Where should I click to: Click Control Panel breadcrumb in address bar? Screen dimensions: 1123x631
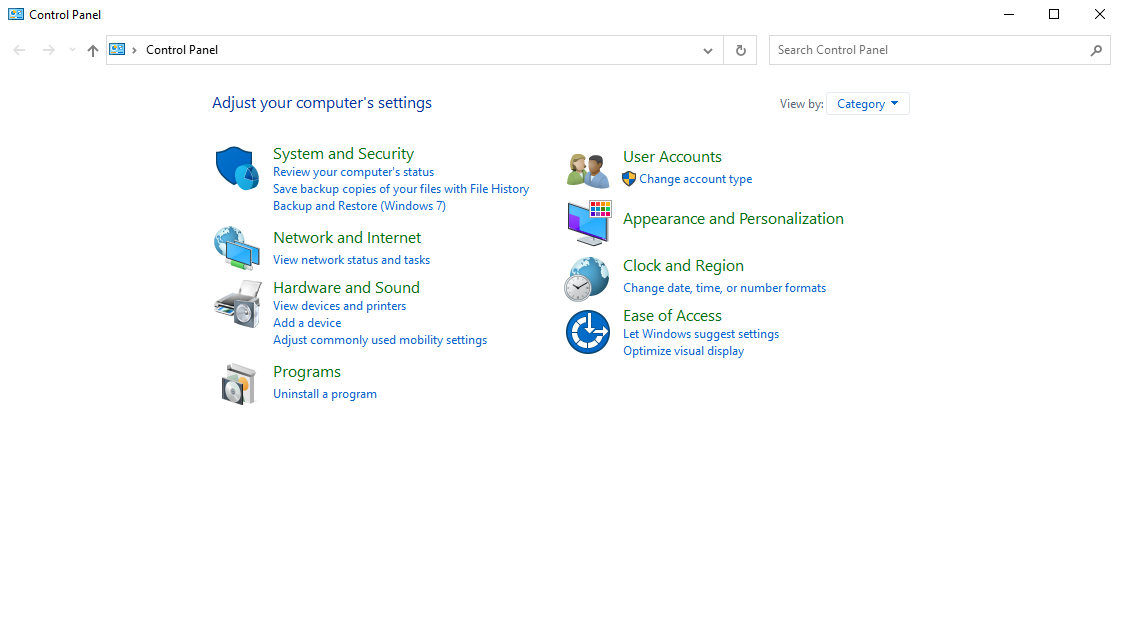pyautogui.click(x=182, y=50)
